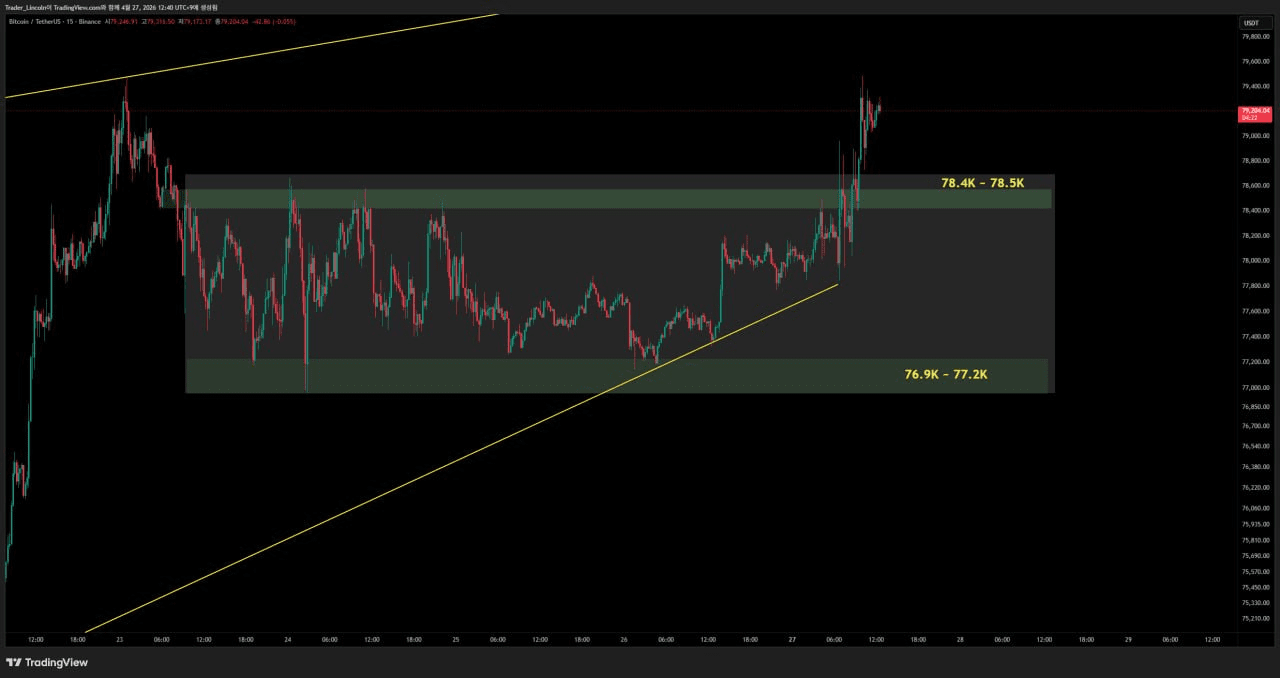Click the 79,800.00 price axis label
Viewport: 1280px width, 678px height.
(x=1255, y=36)
